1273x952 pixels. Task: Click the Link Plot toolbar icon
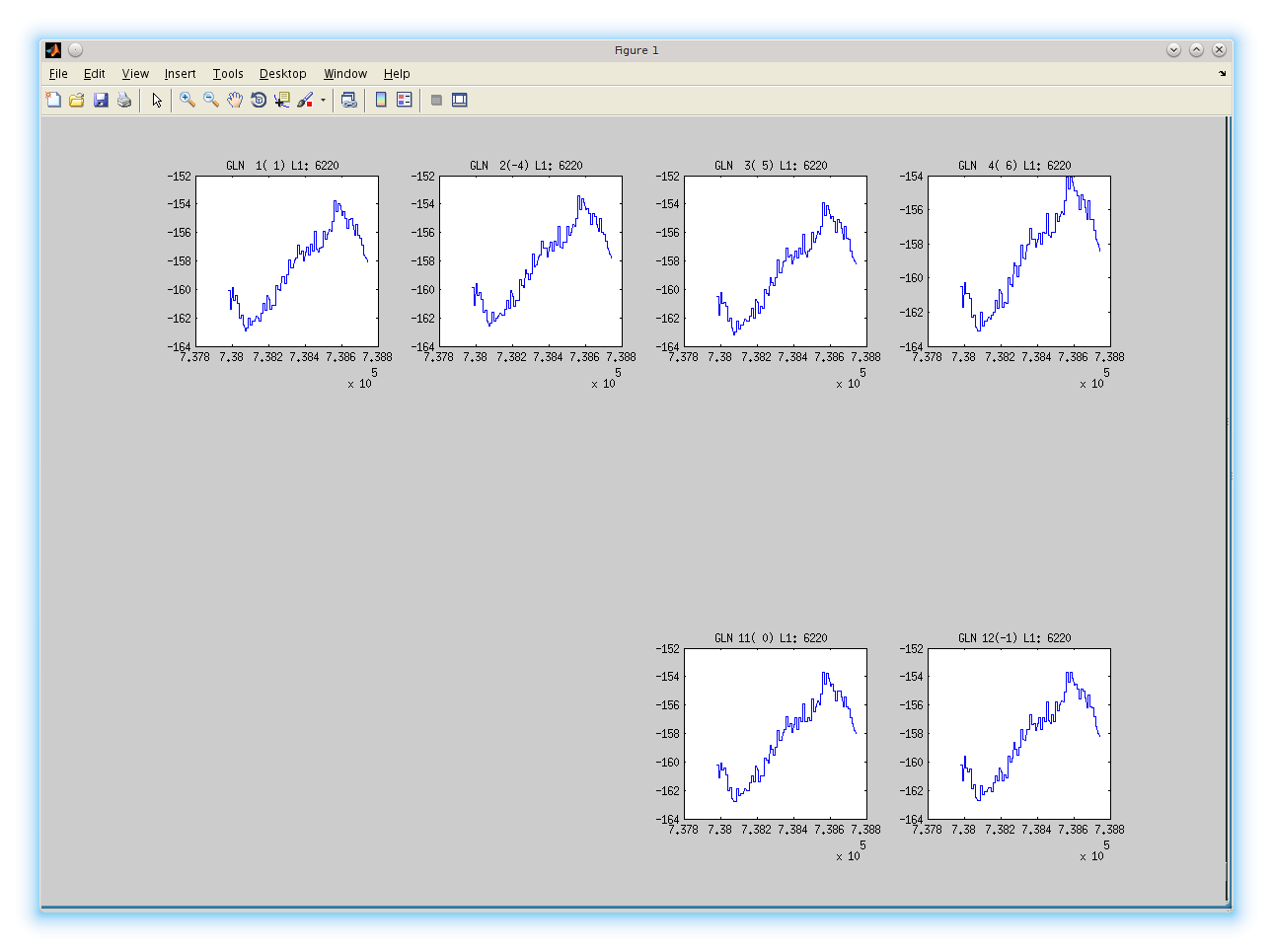[x=348, y=100]
